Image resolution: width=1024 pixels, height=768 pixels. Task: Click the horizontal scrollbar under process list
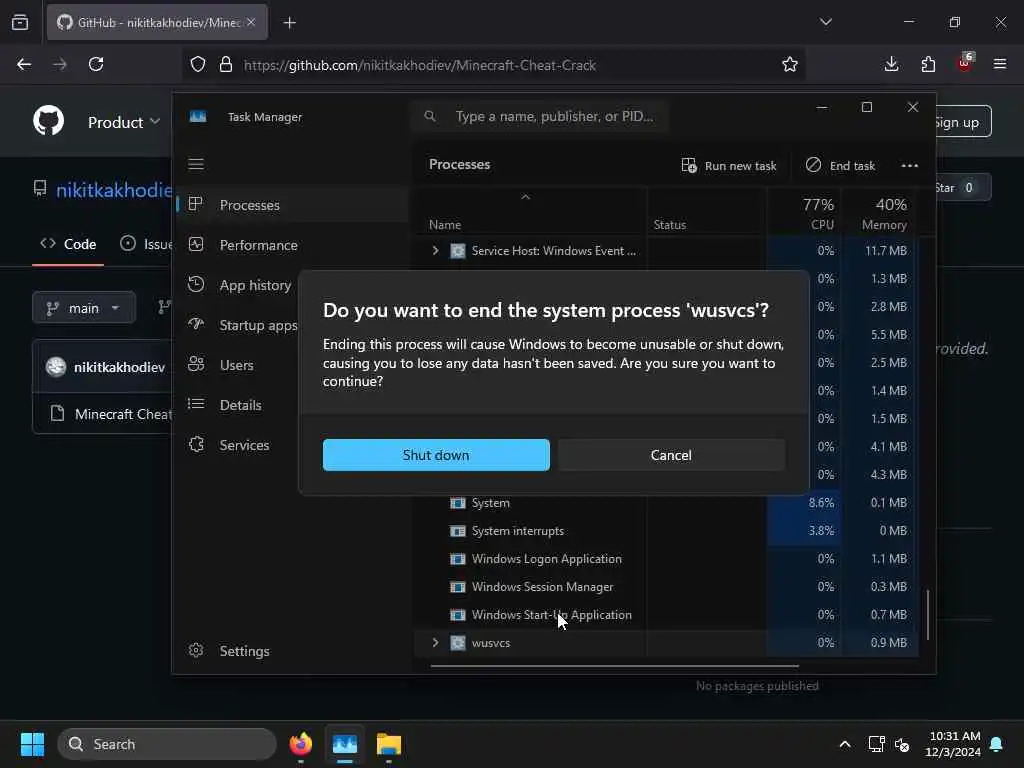click(x=615, y=666)
